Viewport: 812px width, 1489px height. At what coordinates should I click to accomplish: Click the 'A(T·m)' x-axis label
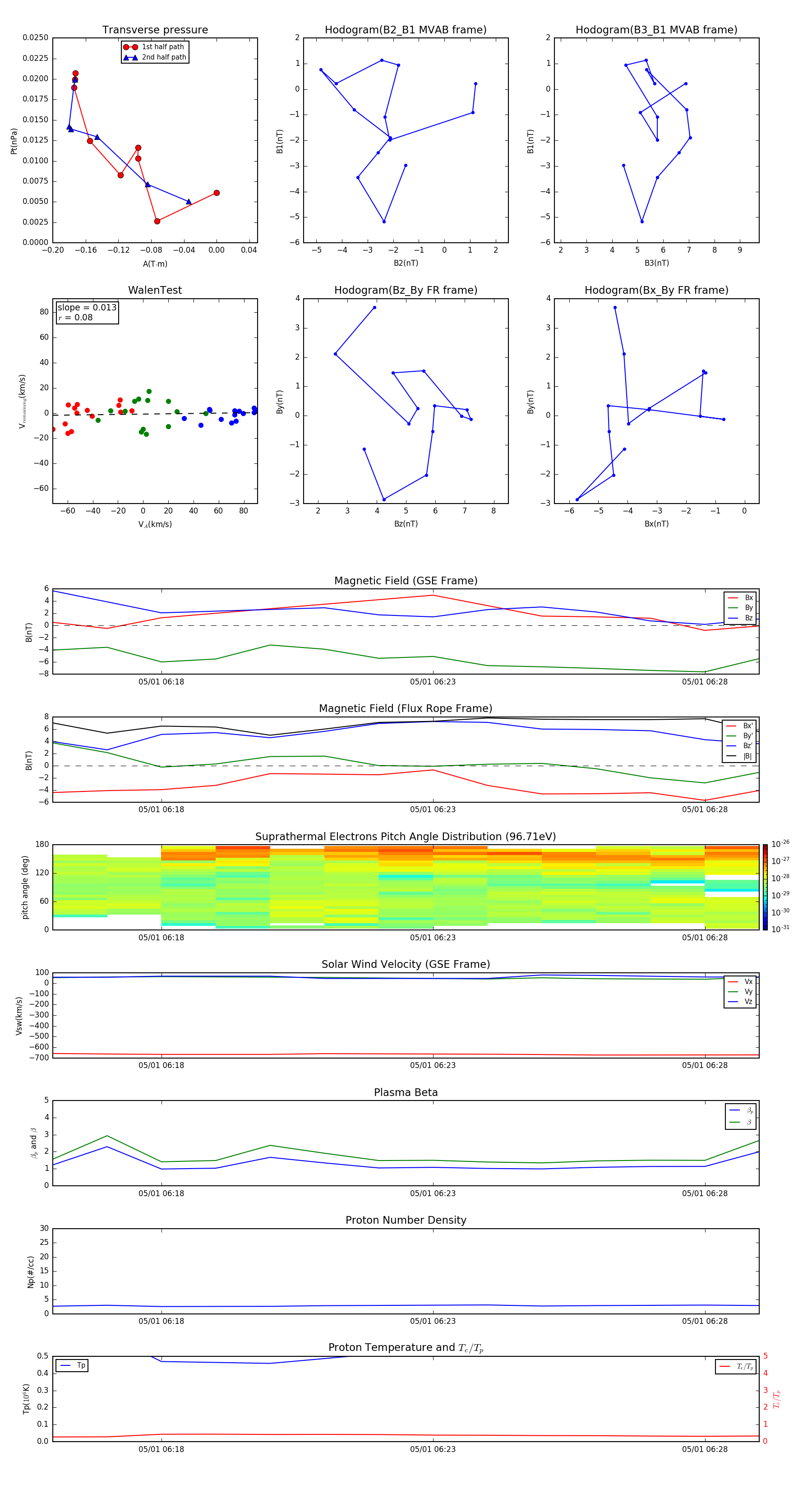(155, 264)
